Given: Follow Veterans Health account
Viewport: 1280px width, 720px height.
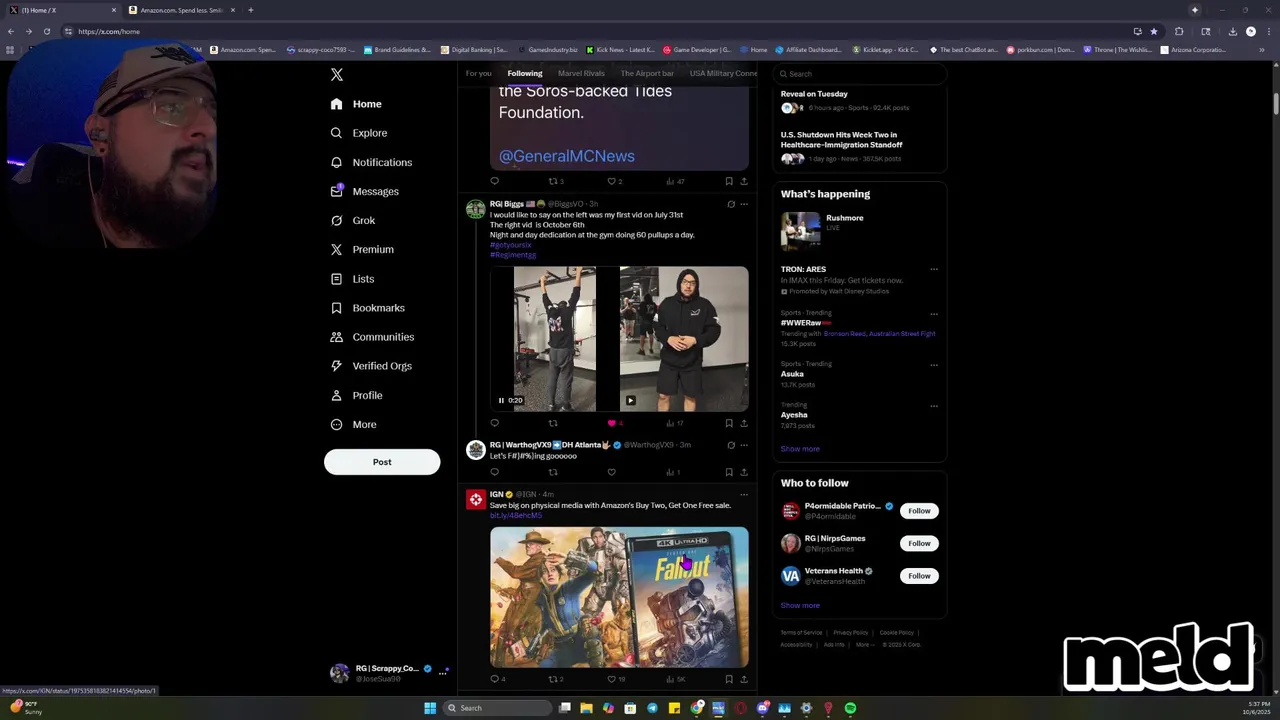Looking at the screenshot, I should (919, 576).
